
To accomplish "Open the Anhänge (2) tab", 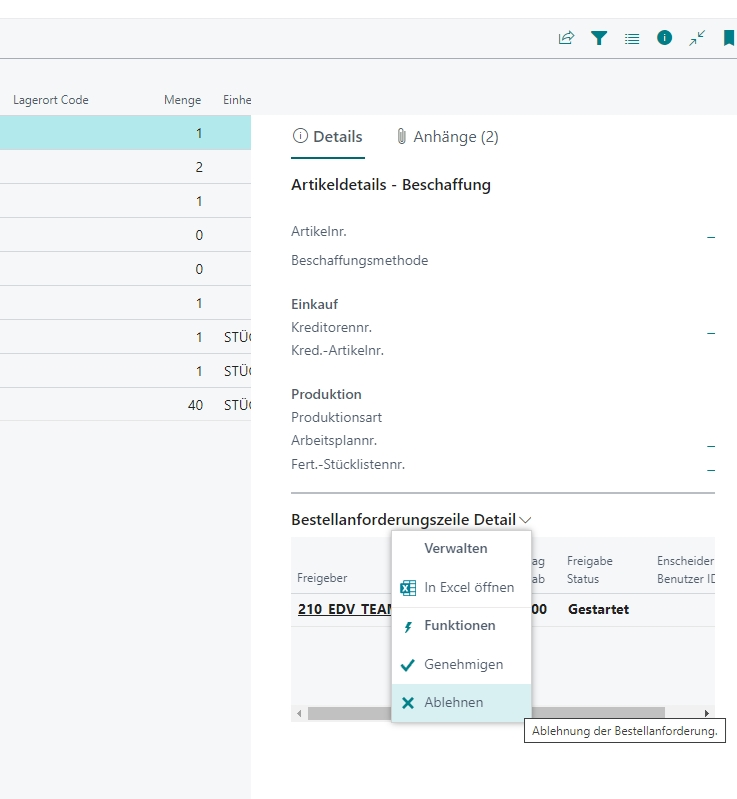I will (x=446, y=137).
